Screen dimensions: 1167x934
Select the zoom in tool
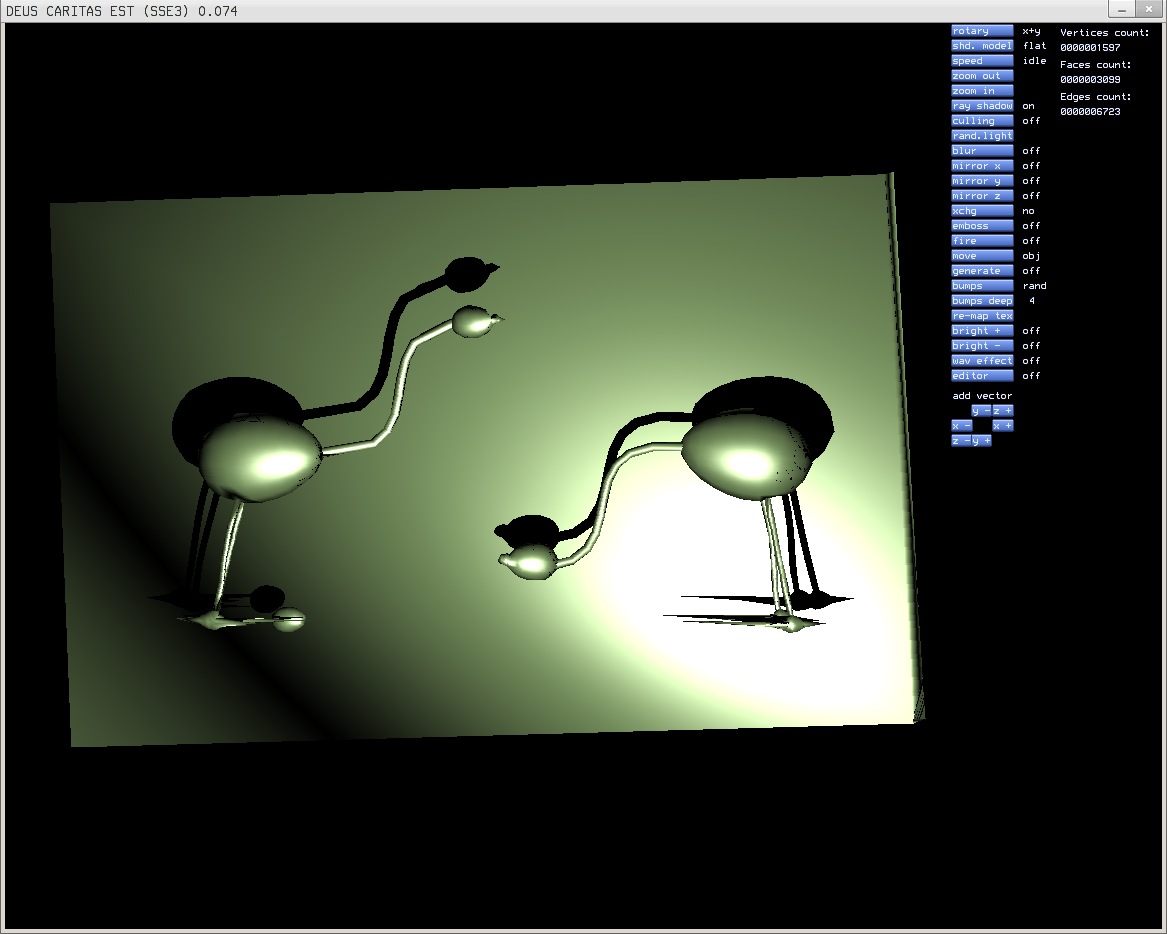[980, 90]
